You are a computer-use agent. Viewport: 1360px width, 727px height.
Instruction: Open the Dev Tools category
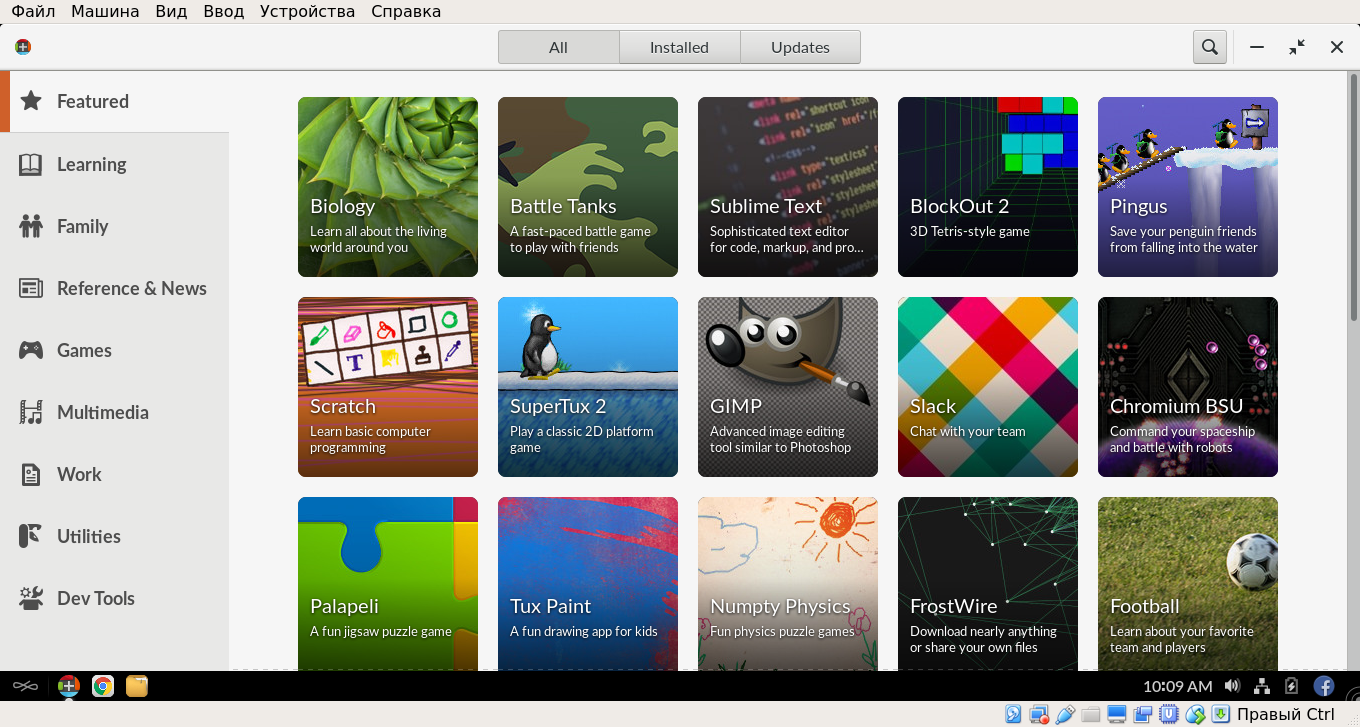click(114, 598)
